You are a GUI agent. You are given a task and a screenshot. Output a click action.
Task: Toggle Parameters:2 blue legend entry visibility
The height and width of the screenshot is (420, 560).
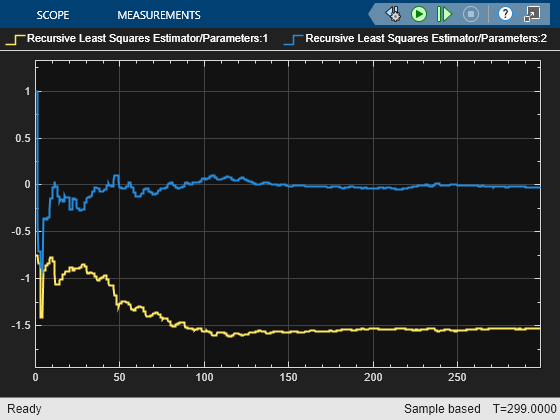[x=415, y=39]
